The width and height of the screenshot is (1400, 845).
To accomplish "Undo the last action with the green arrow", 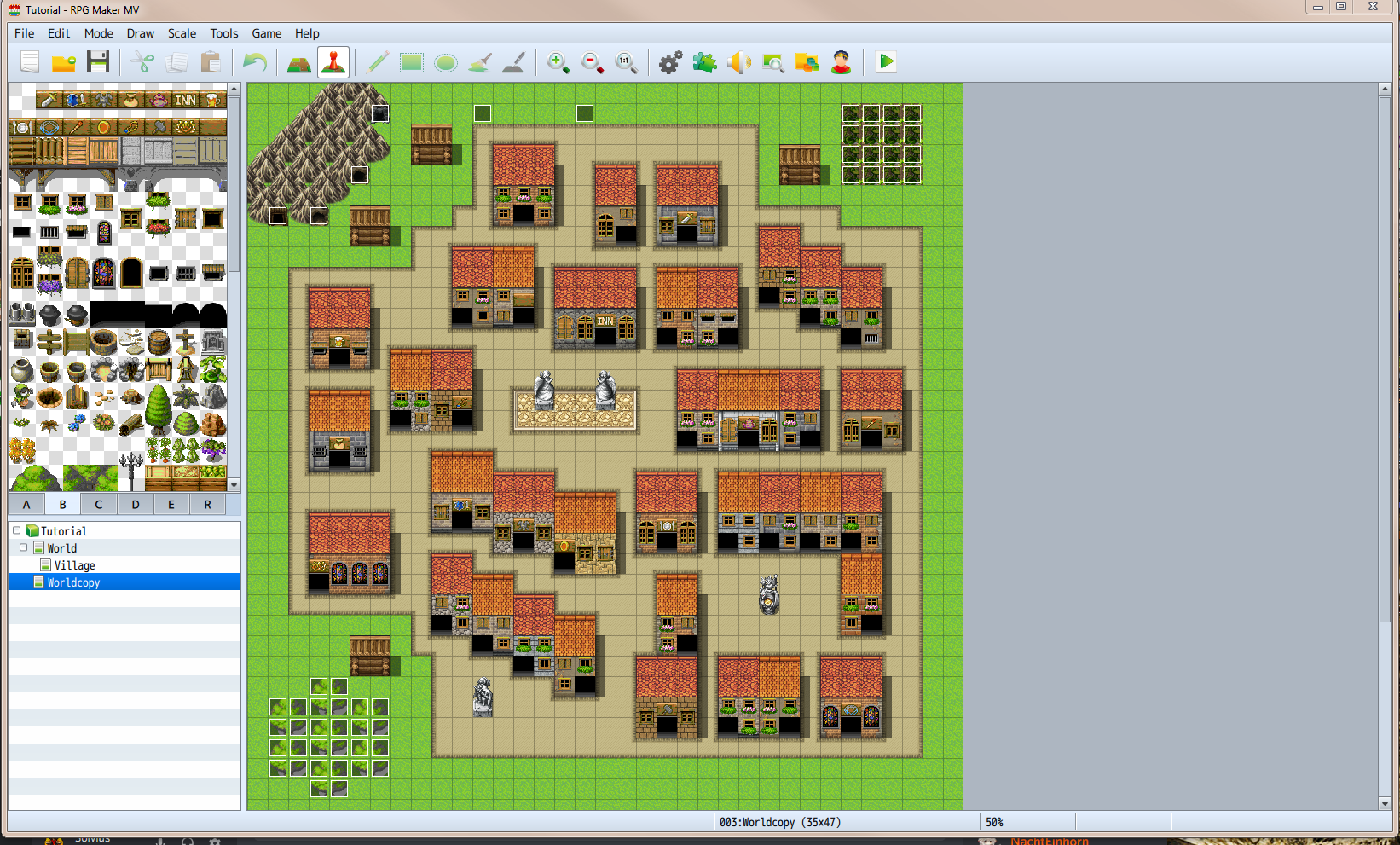I will point(255,62).
